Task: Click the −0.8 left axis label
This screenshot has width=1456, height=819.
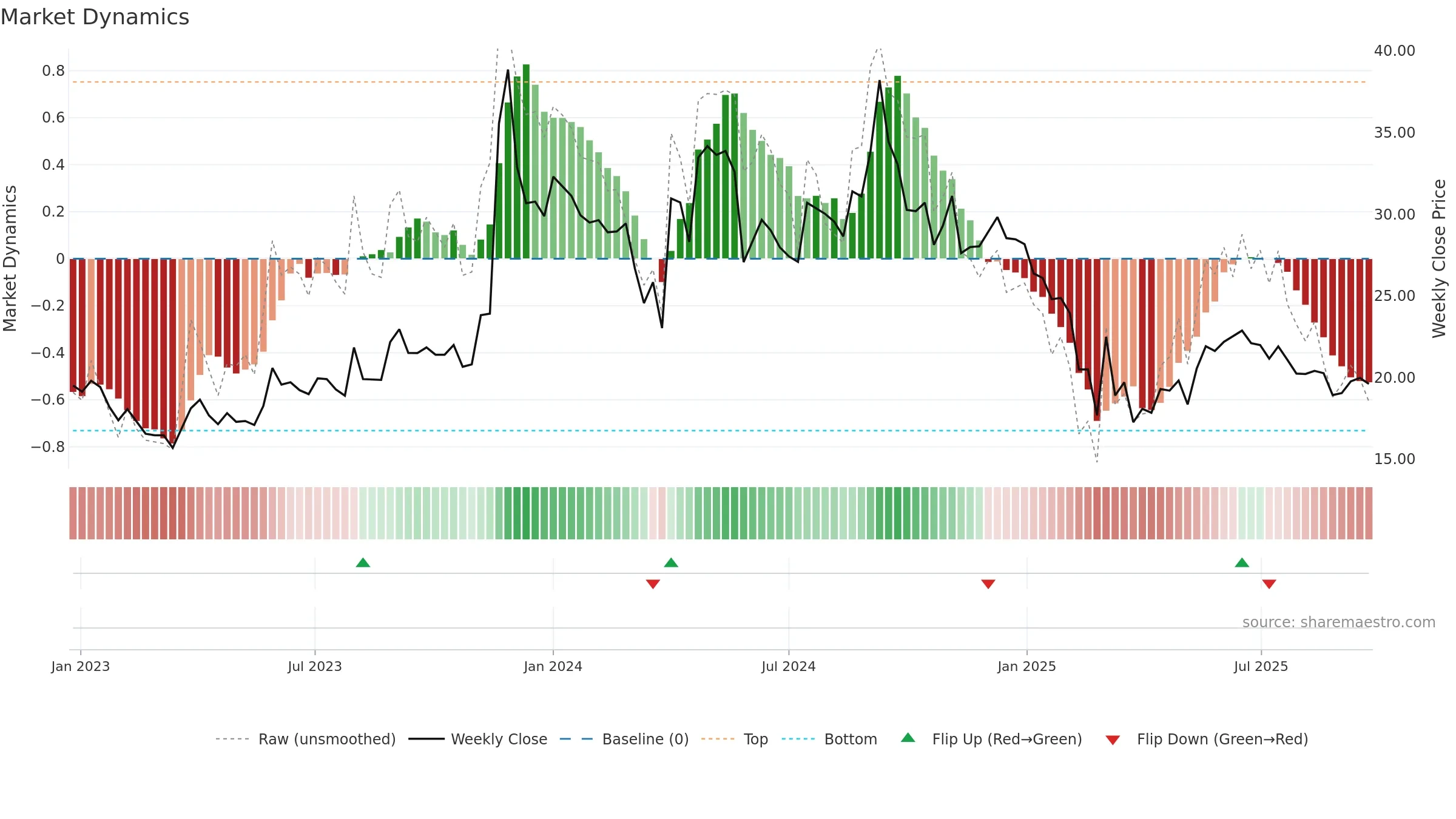Action: coord(48,447)
